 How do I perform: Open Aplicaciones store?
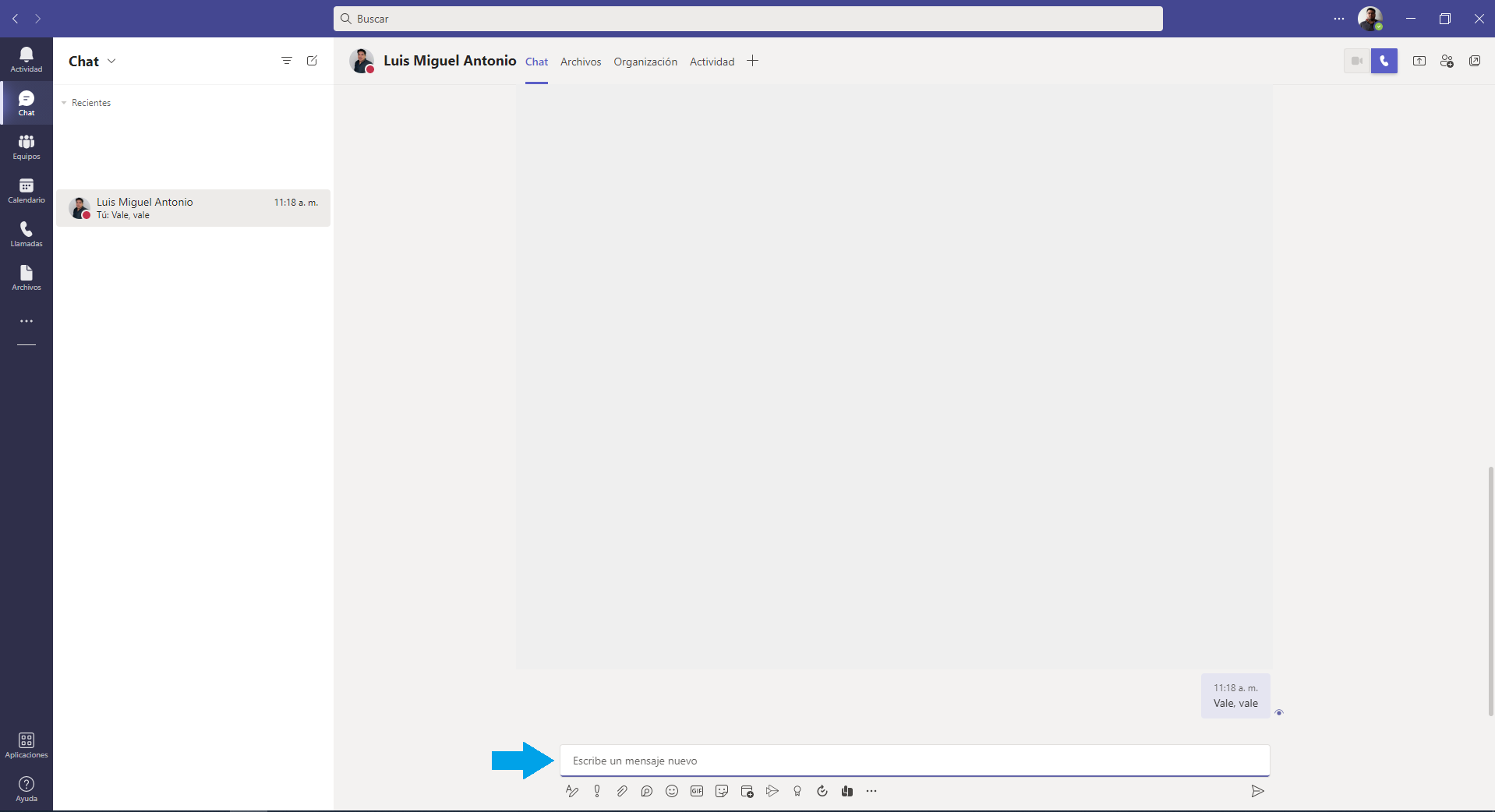coord(27,745)
